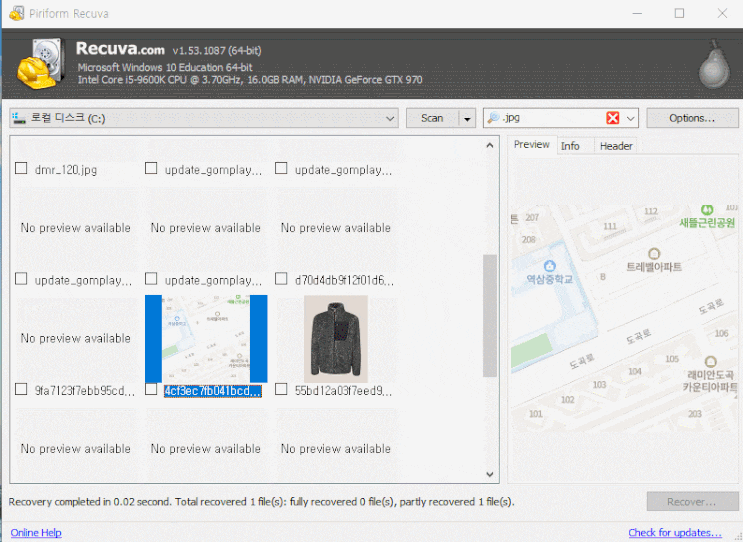Click the red X clear filter icon

[x=613, y=118]
